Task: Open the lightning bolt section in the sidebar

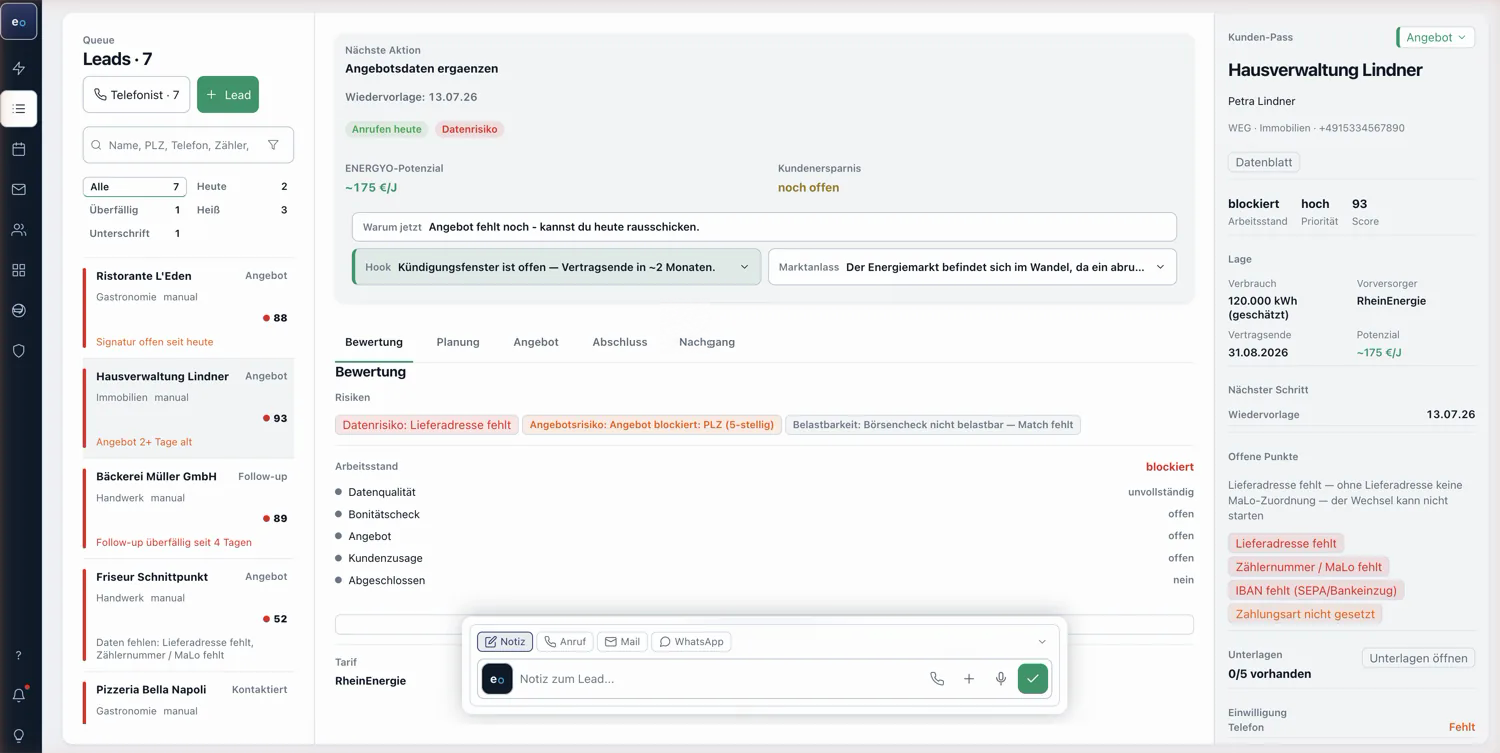Action: pos(19,68)
